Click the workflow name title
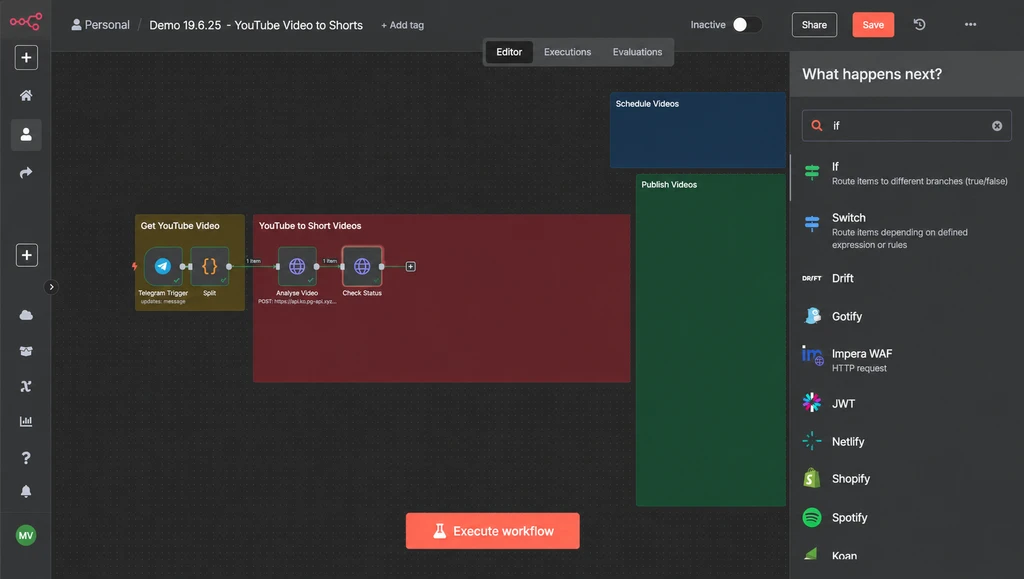 (x=256, y=25)
